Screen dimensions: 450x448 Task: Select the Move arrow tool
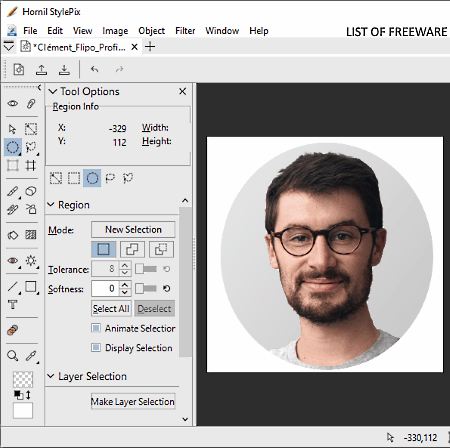[x=13, y=129]
